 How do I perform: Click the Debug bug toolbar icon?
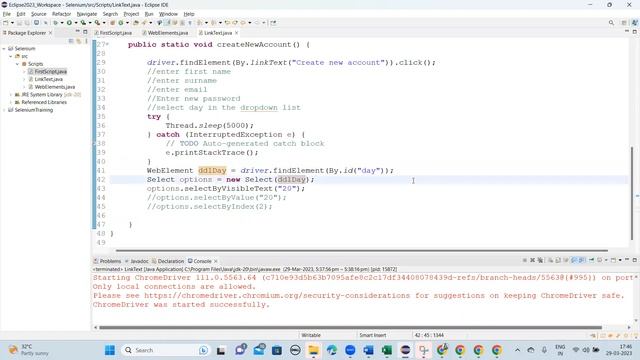pos(56,23)
